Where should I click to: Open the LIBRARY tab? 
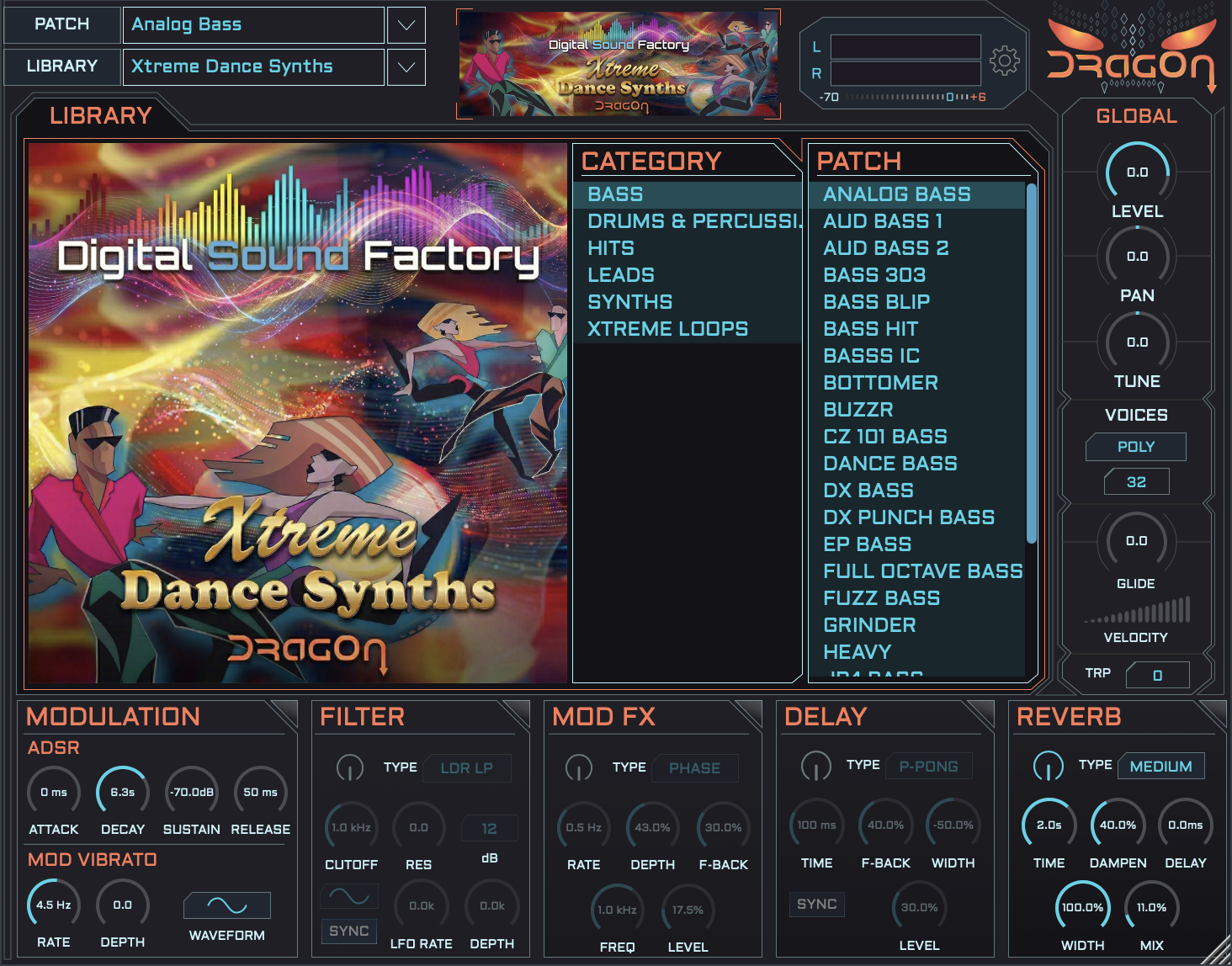[x=100, y=115]
